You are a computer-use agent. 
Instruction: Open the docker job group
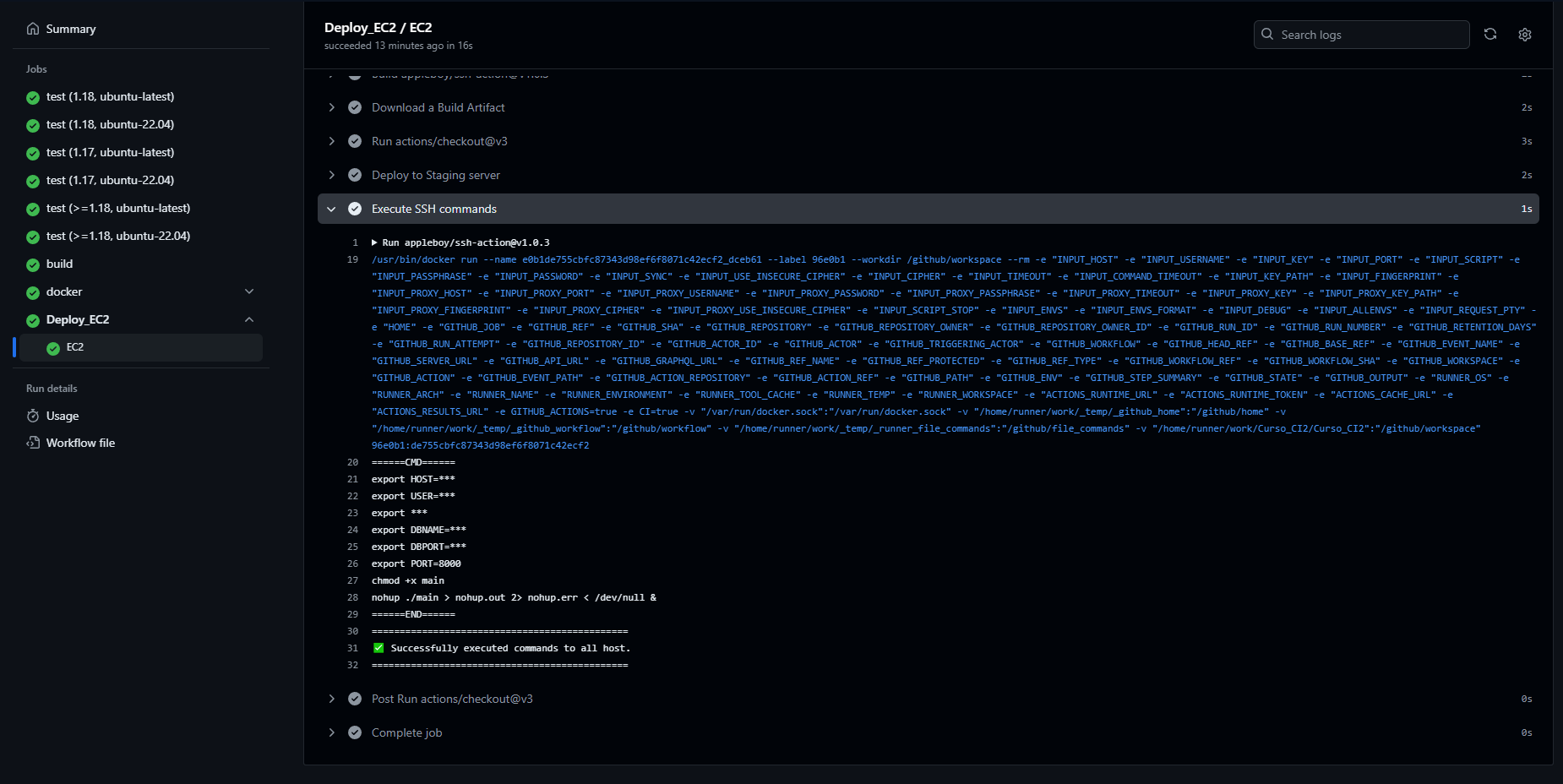(x=64, y=292)
